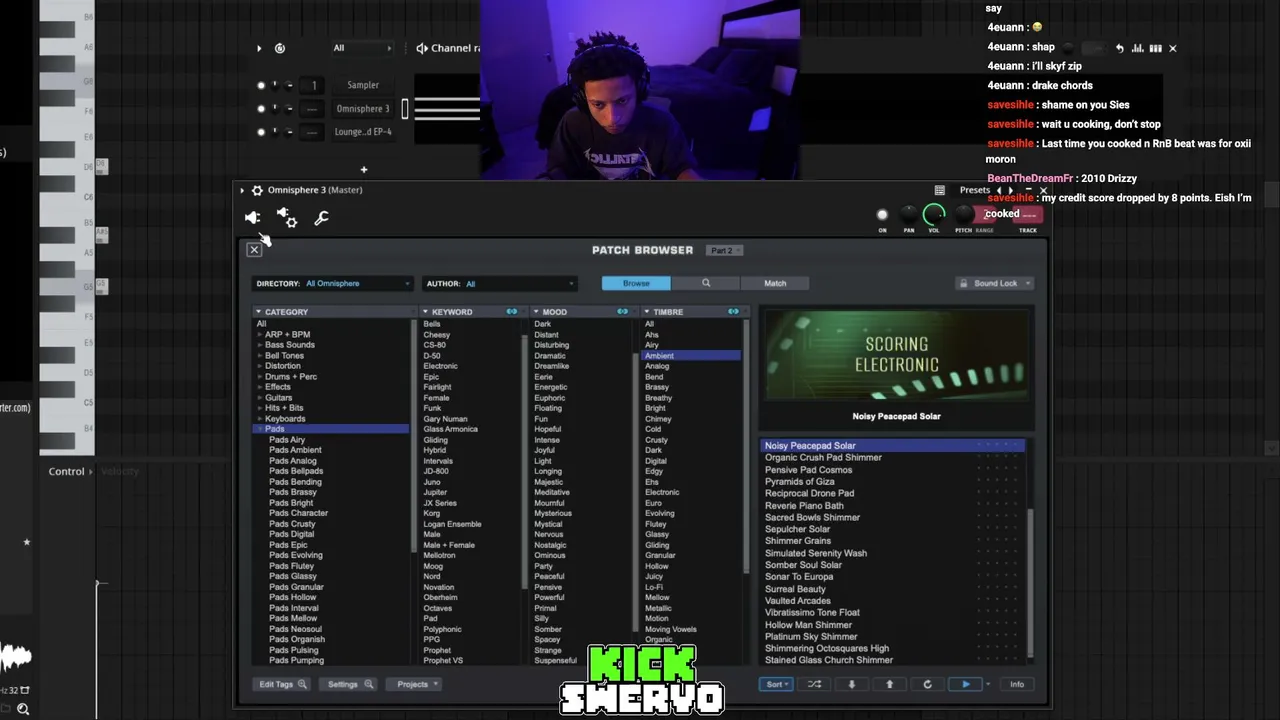The height and width of the screenshot is (720, 1280).
Task: Click the preset grid icon left of Presets
Action: click(940, 190)
